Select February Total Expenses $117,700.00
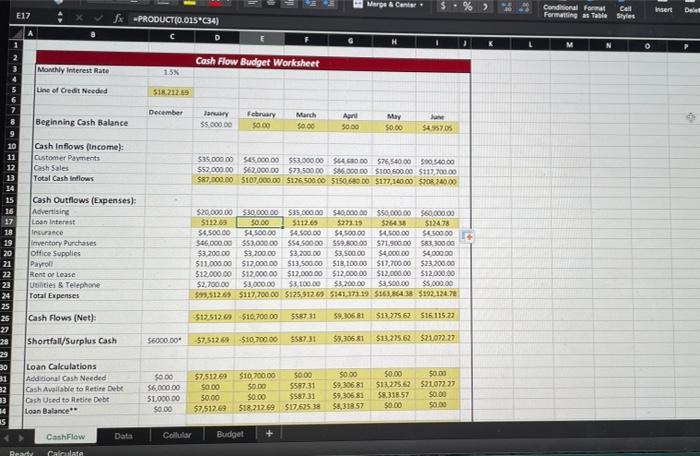Image resolution: width=700 pixels, height=456 pixels. coord(259,294)
